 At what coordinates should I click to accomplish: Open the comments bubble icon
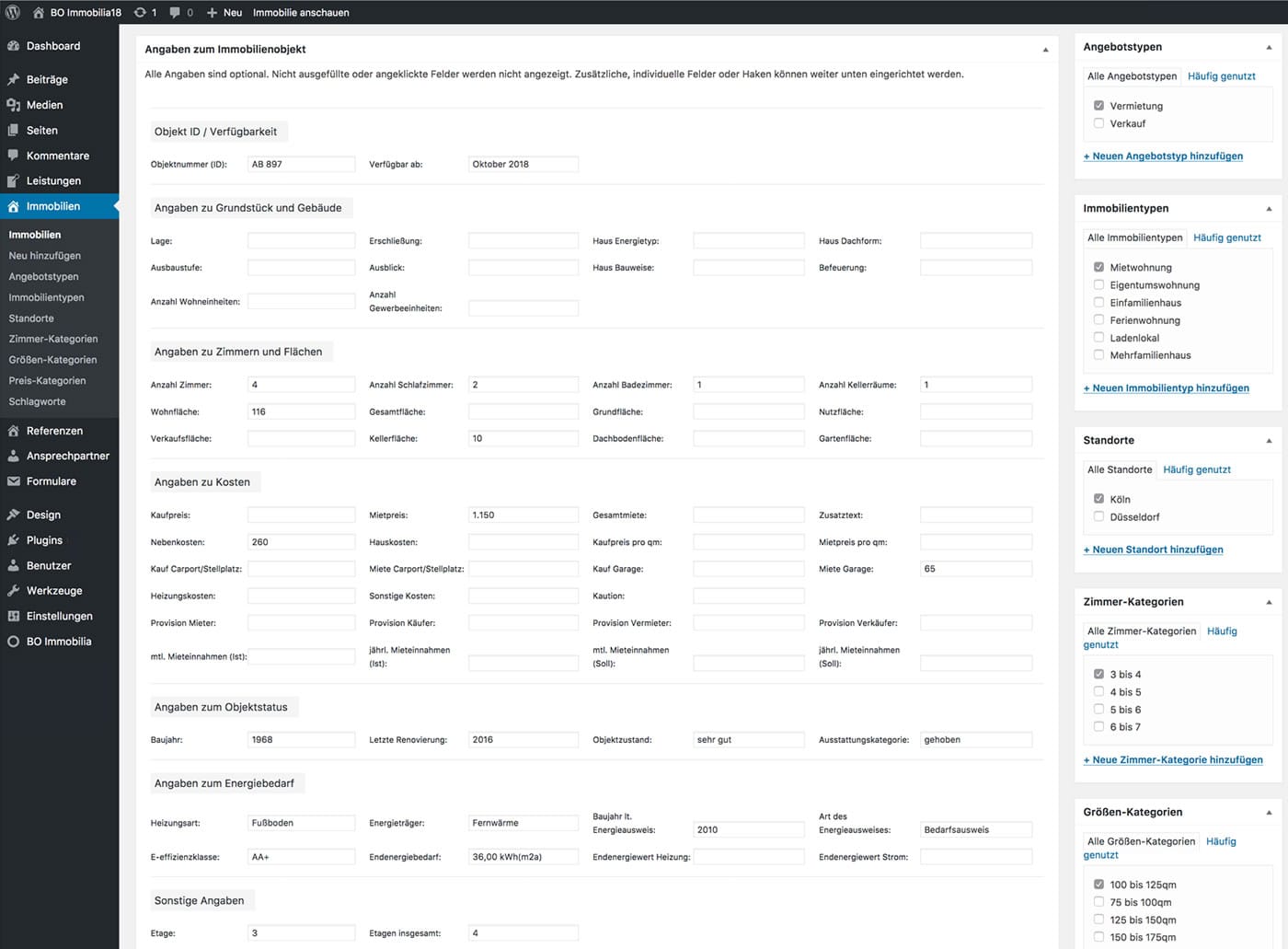(x=175, y=12)
